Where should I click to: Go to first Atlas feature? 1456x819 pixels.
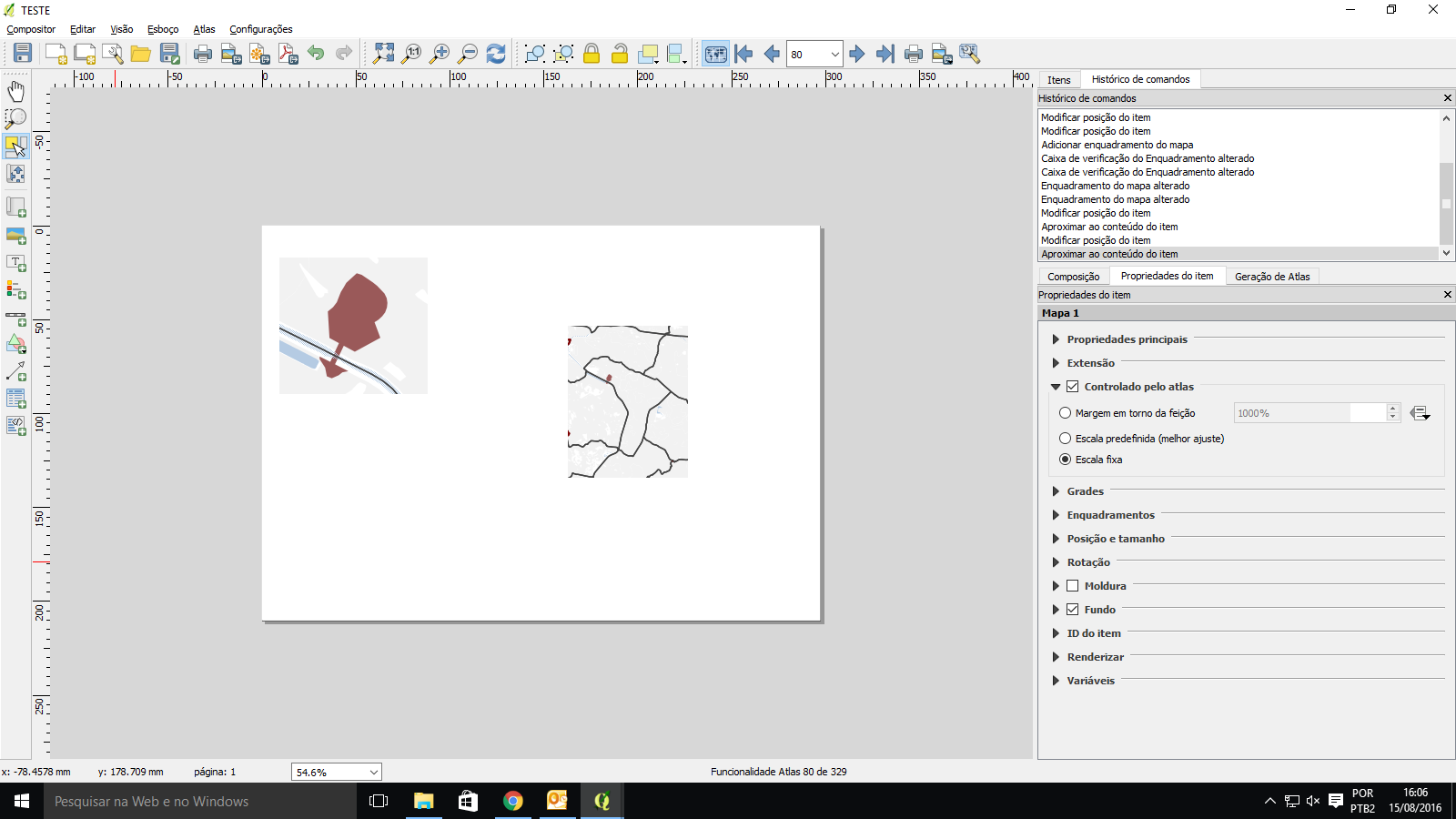(743, 54)
